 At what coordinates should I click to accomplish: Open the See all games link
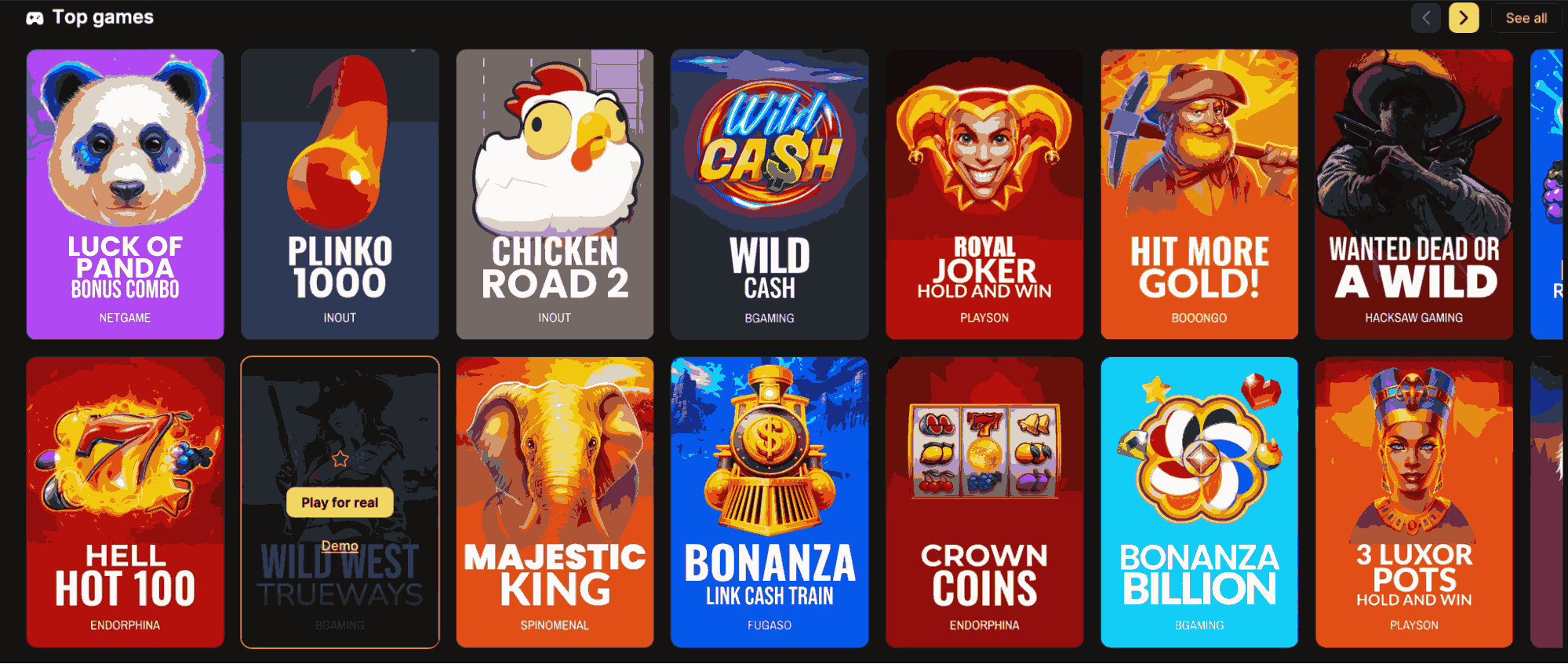[x=1526, y=18]
